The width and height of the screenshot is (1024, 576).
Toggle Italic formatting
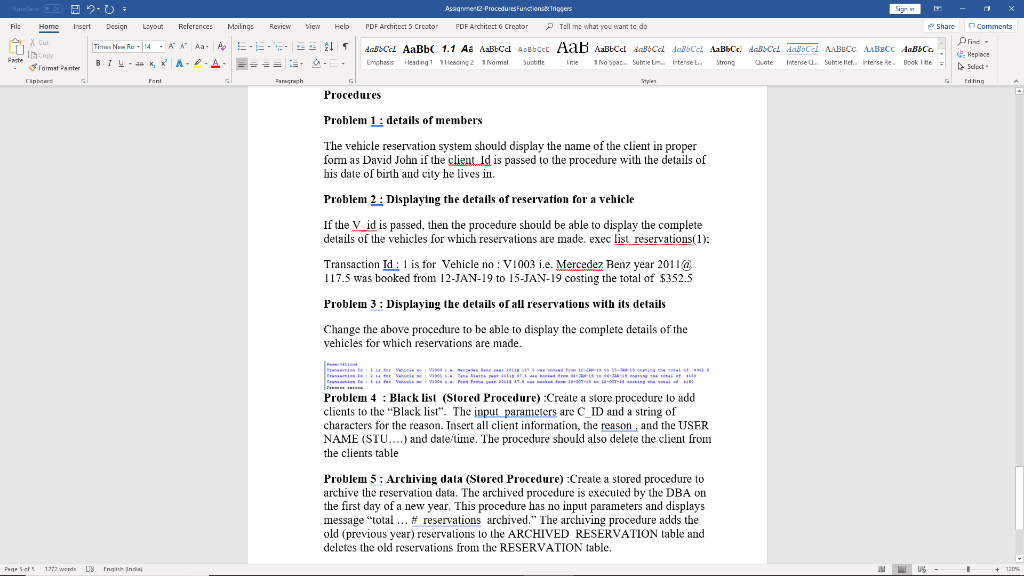click(x=110, y=63)
